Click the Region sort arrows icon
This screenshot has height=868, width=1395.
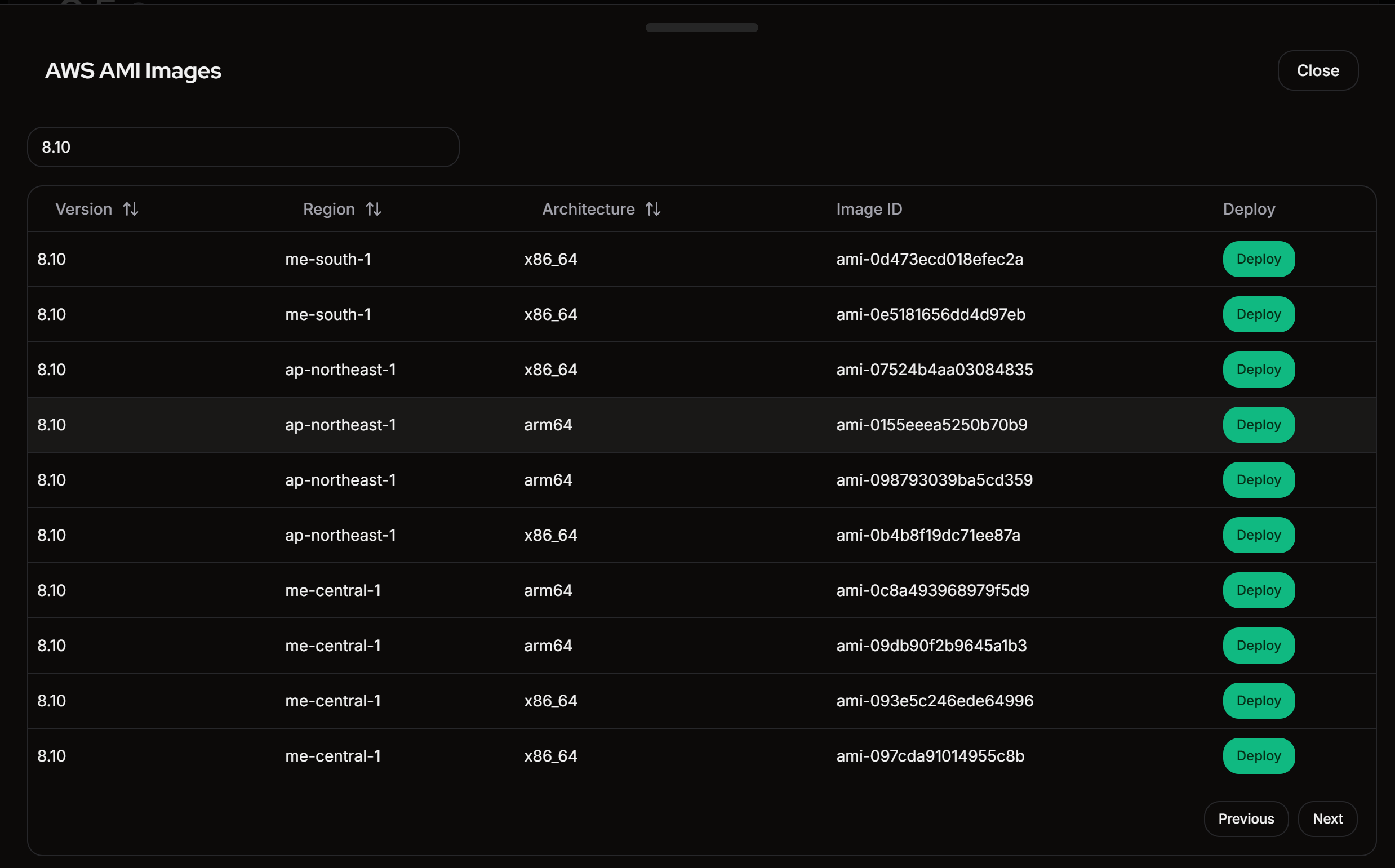point(374,209)
